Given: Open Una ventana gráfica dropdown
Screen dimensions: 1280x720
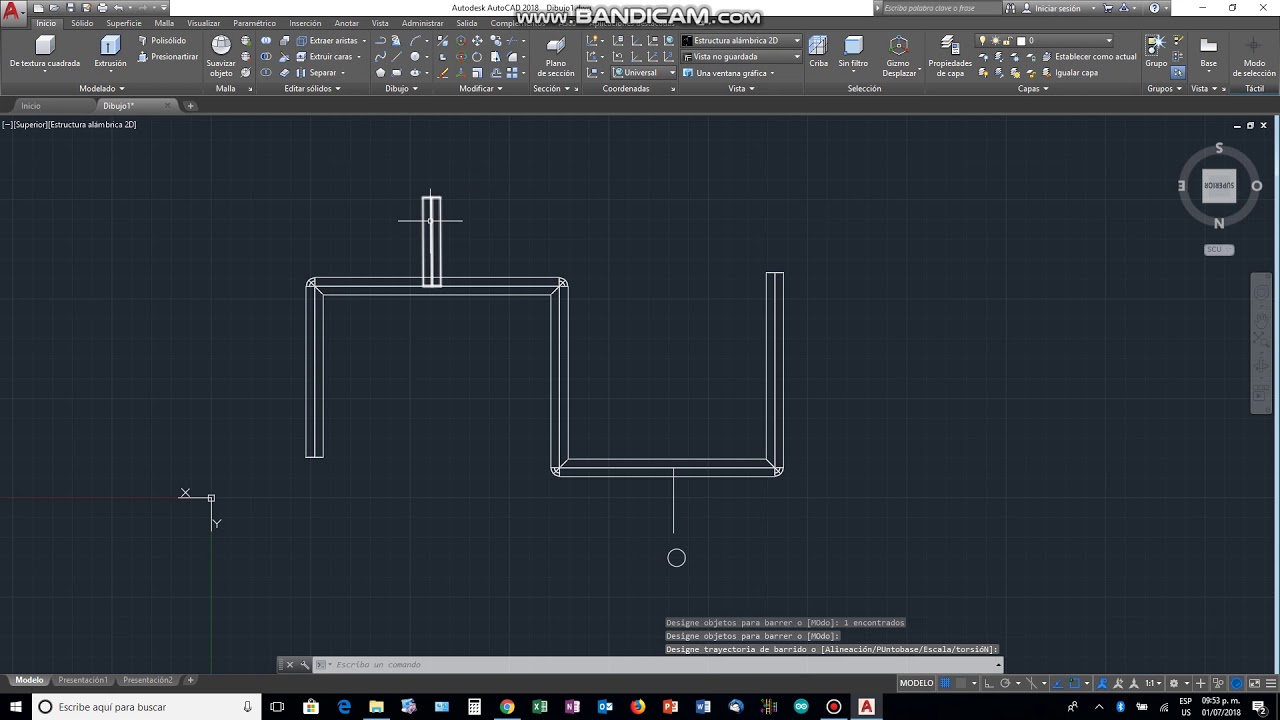Looking at the screenshot, I should coord(736,72).
